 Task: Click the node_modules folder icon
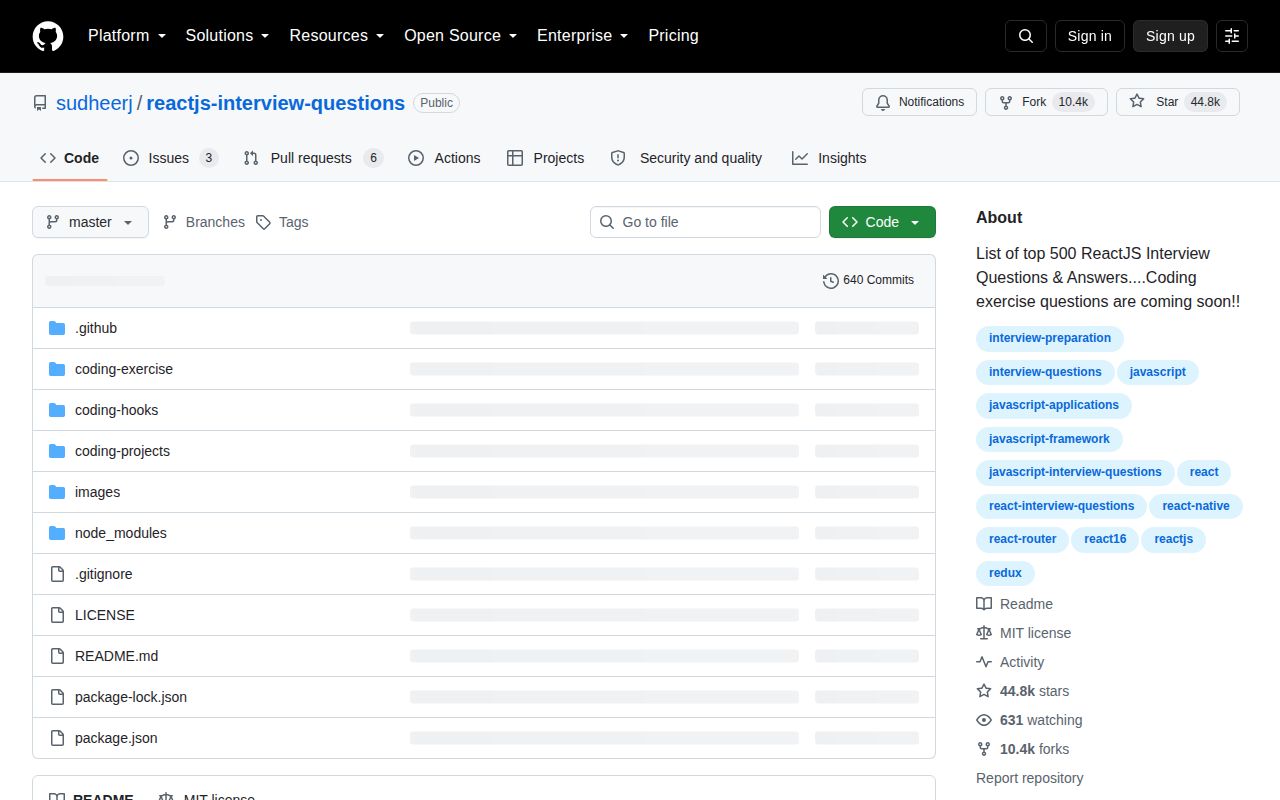57,533
